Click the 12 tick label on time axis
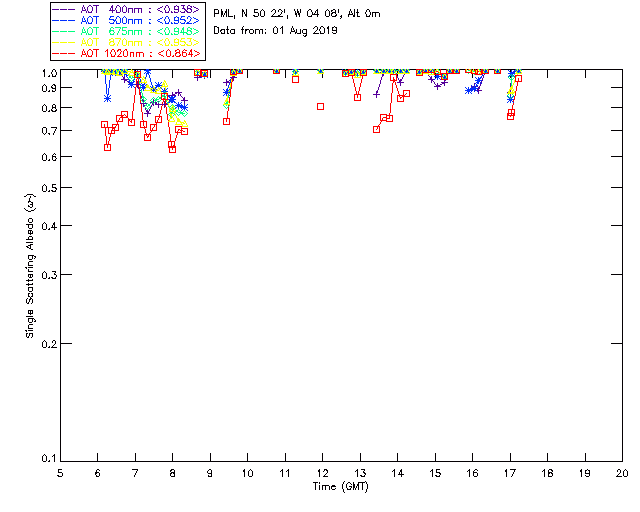This screenshot has width=640, height=512. (322, 473)
